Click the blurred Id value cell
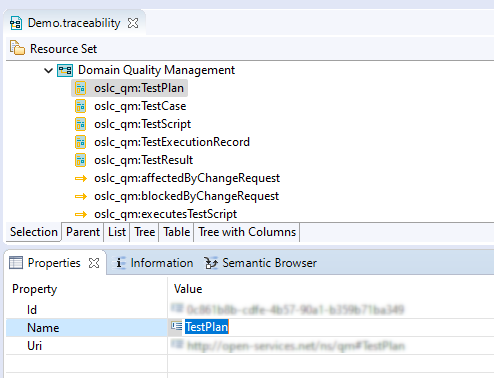Image resolution: width=494 pixels, height=378 pixels. coord(331,309)
